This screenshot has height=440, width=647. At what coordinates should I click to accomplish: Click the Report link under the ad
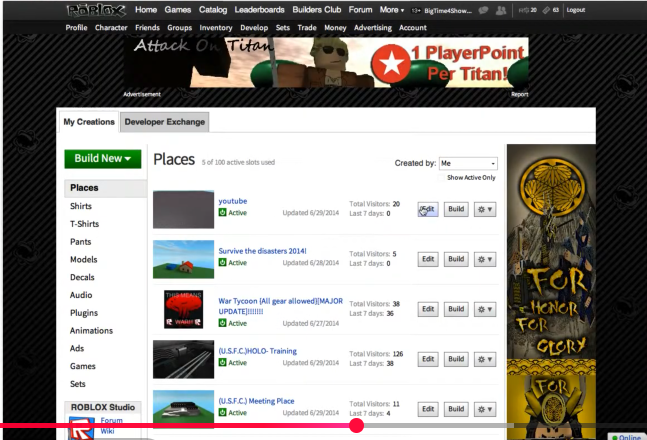519,94
